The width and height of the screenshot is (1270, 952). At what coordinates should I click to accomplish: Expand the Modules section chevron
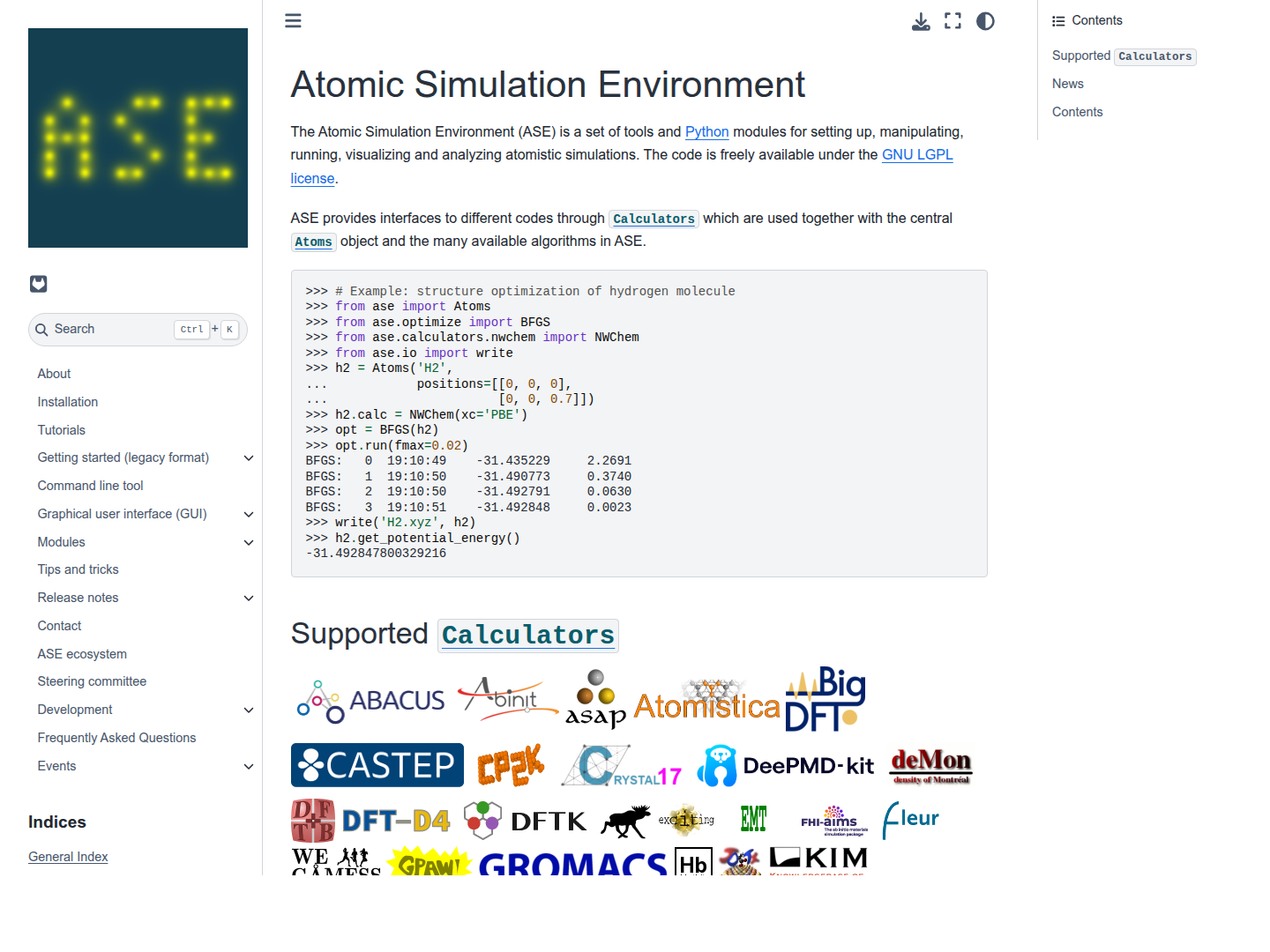(249, 543)
